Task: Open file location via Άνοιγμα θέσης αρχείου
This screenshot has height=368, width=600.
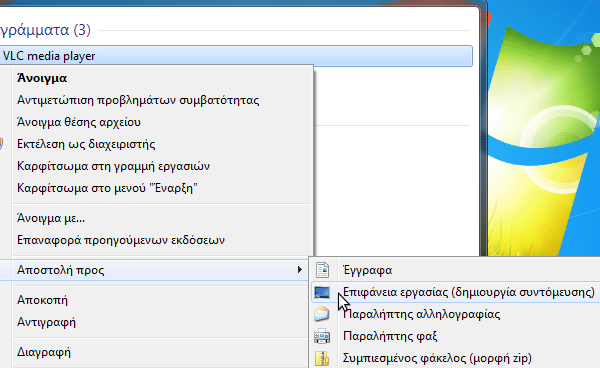Action: 79,122
